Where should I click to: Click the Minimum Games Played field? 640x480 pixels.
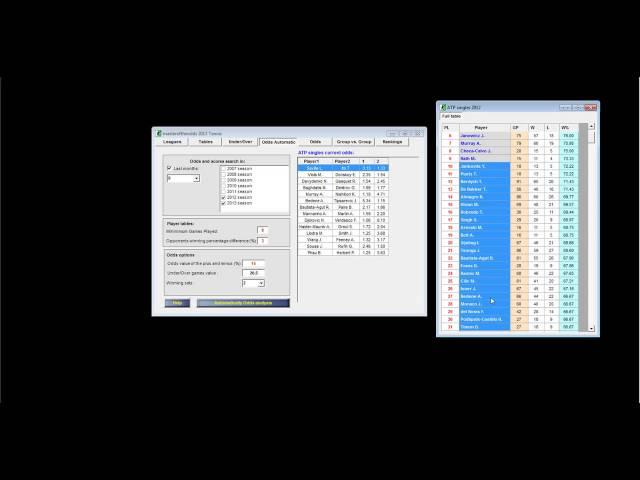pyautogui.click(x=262, y=230)
